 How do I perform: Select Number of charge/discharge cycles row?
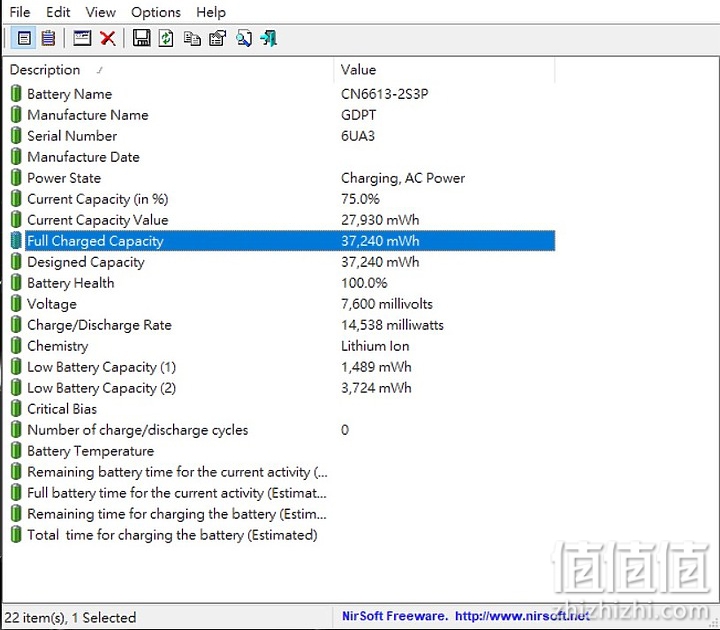[x=283, y=430]
